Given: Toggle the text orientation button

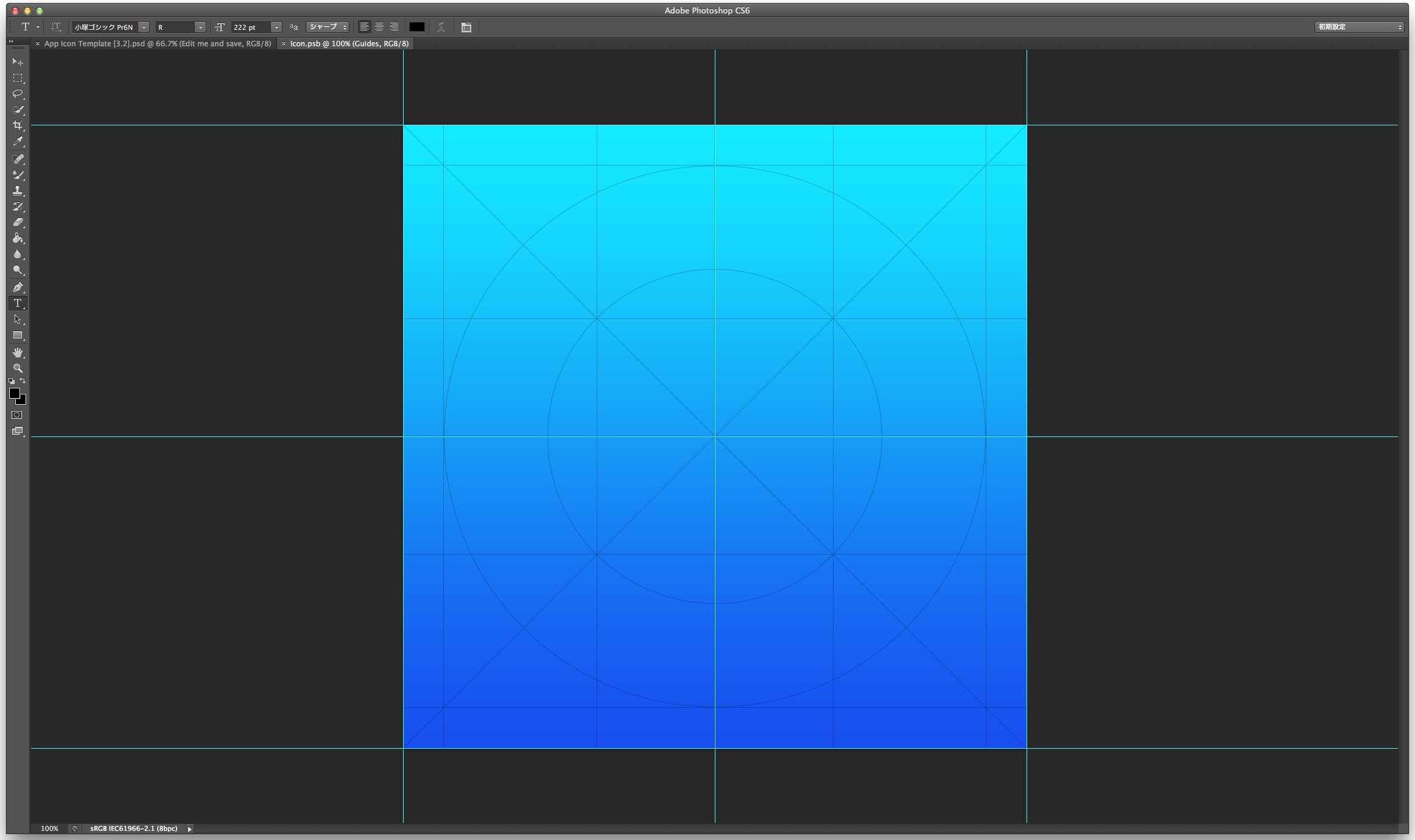Looking at the screenshot, I should point(56,27).
